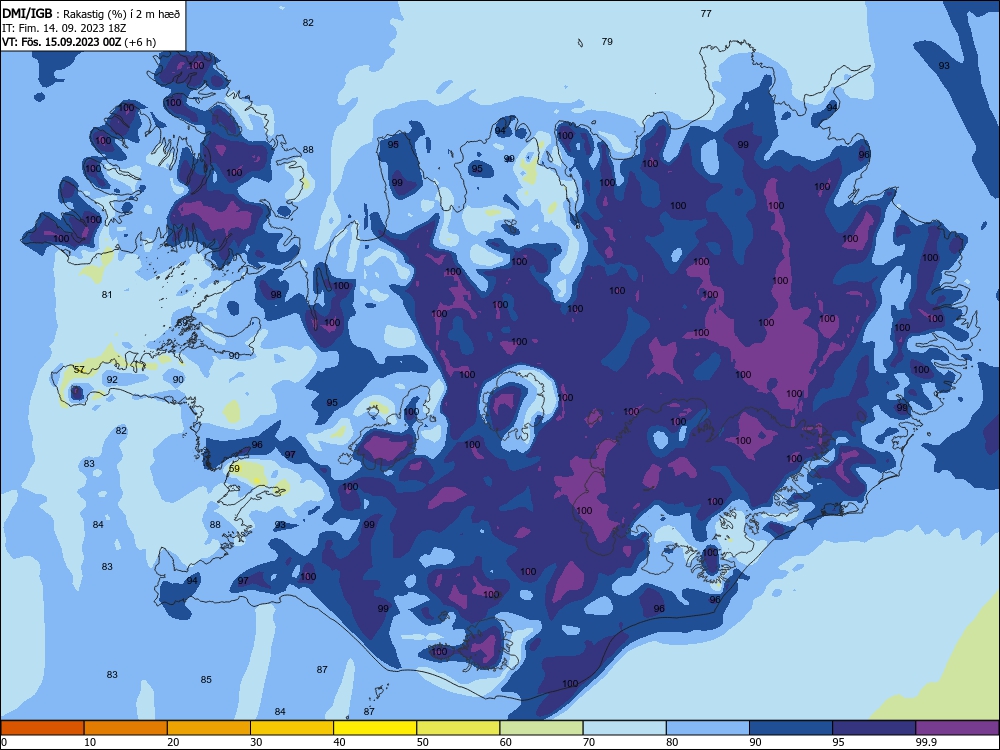Click the legend scale label '70'
This screenshot has width=1000, height=750.
[x=589, y=742]
